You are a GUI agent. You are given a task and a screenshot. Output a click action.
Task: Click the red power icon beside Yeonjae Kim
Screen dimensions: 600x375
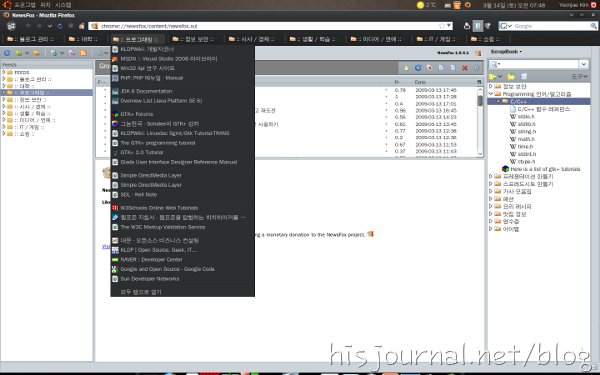(593, 5)
